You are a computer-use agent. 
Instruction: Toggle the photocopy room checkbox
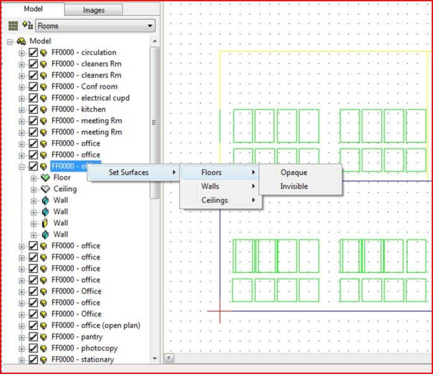point(33,348)
